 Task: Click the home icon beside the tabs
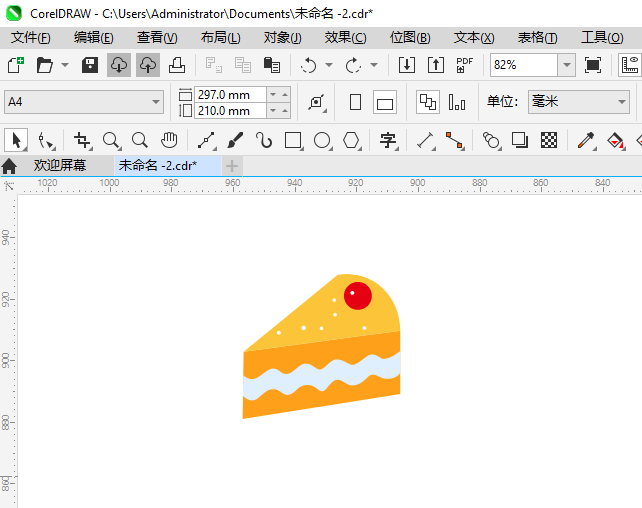[9, 166]
